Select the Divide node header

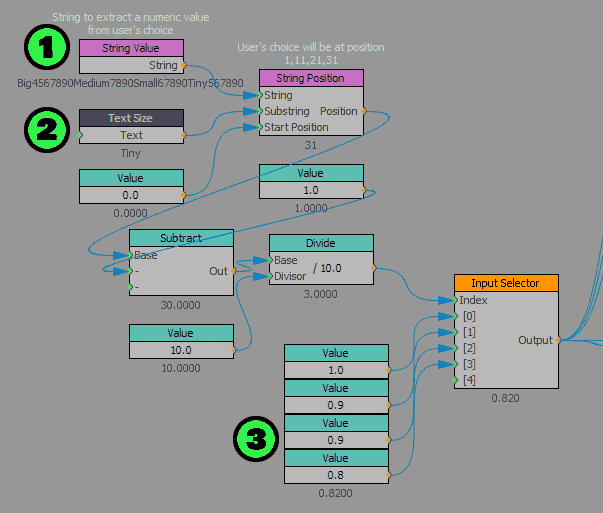(x=321, y=243)
